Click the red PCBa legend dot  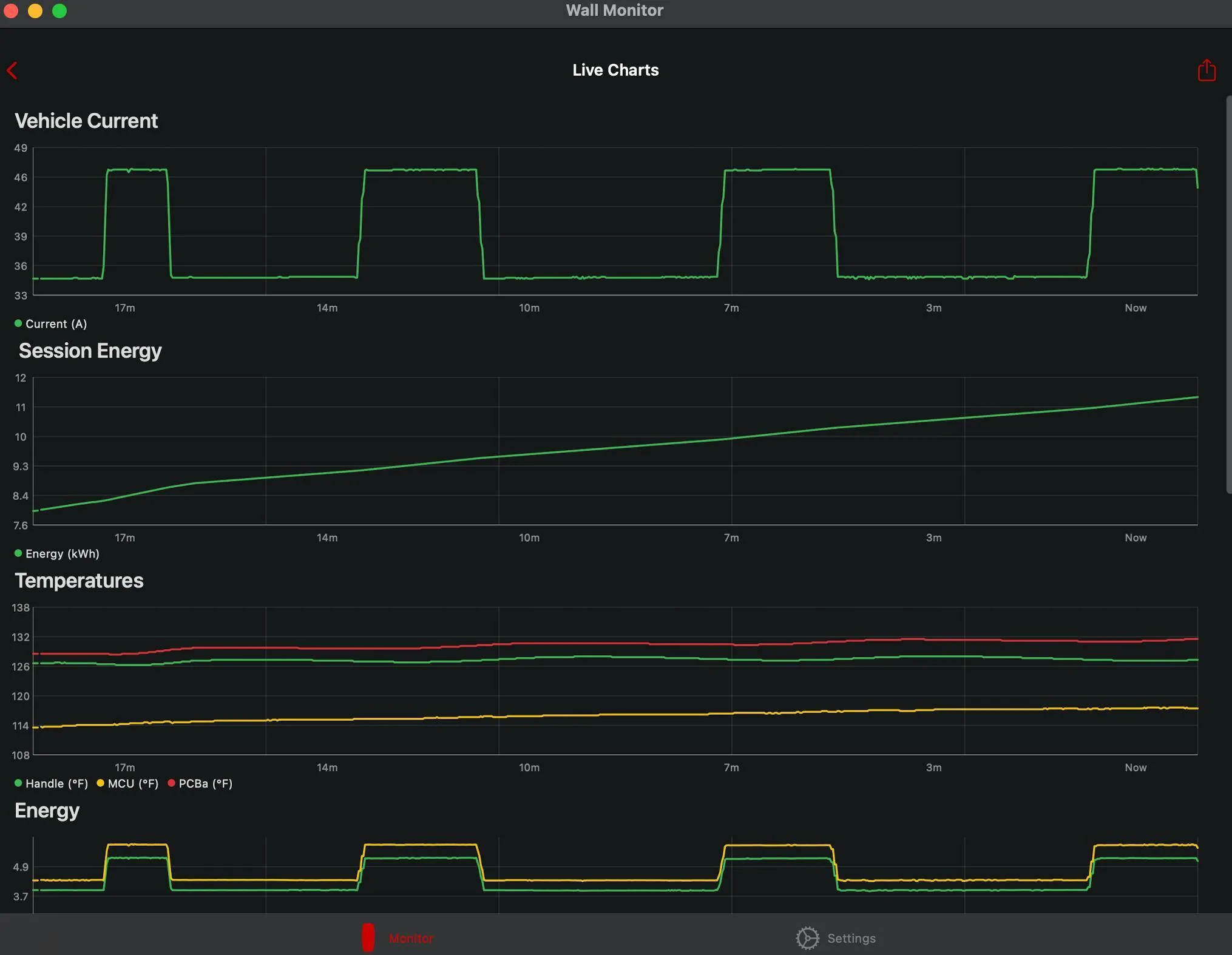tap(172, 783)
